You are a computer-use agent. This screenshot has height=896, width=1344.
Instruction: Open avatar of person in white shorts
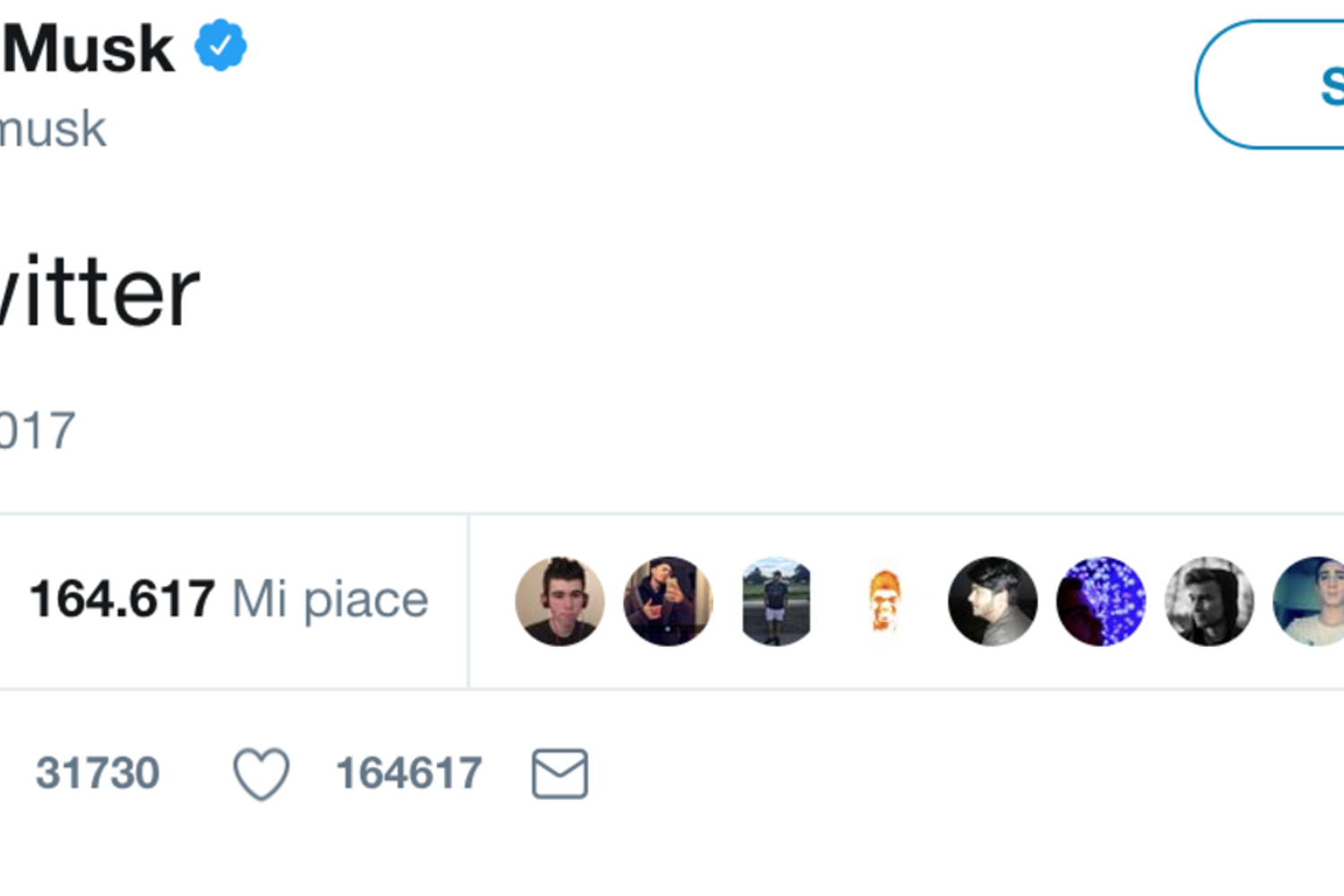[776, 601]
